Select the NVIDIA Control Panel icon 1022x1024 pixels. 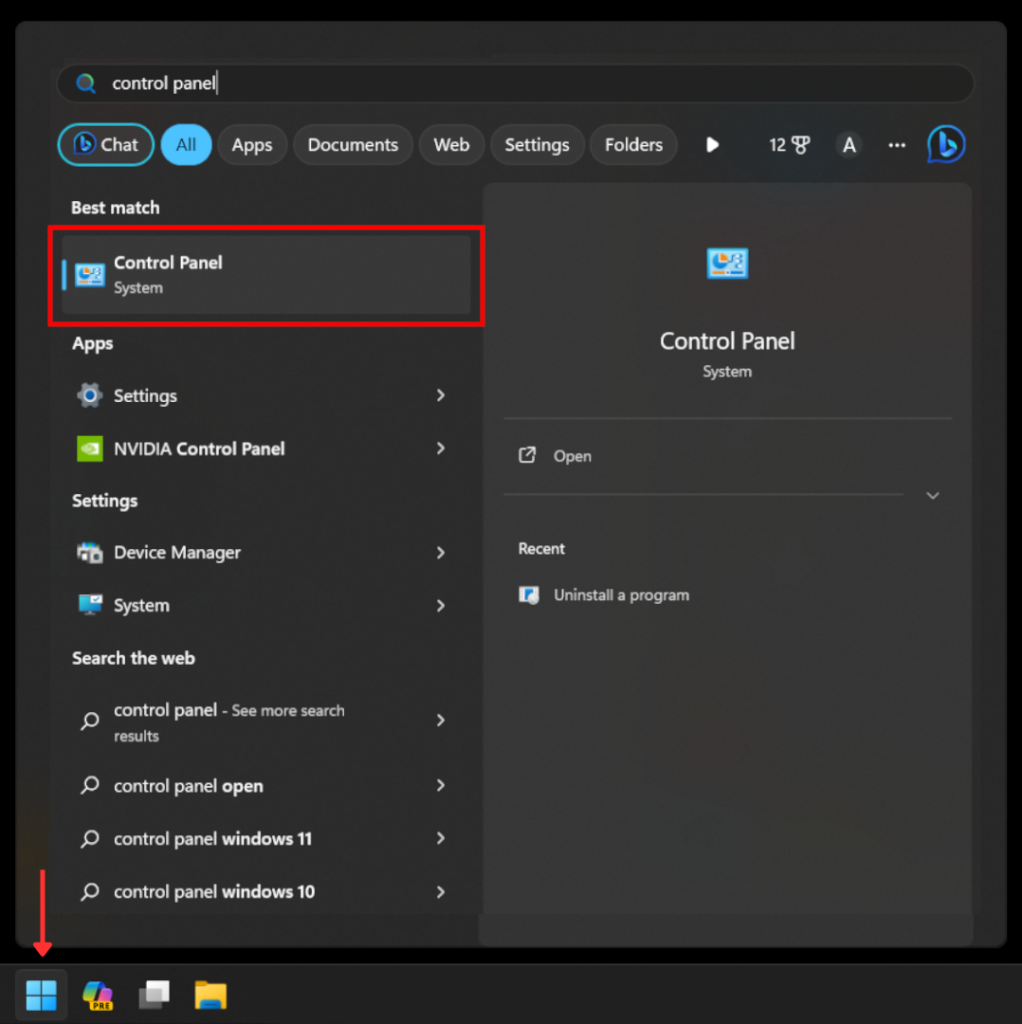pos(89,448)
